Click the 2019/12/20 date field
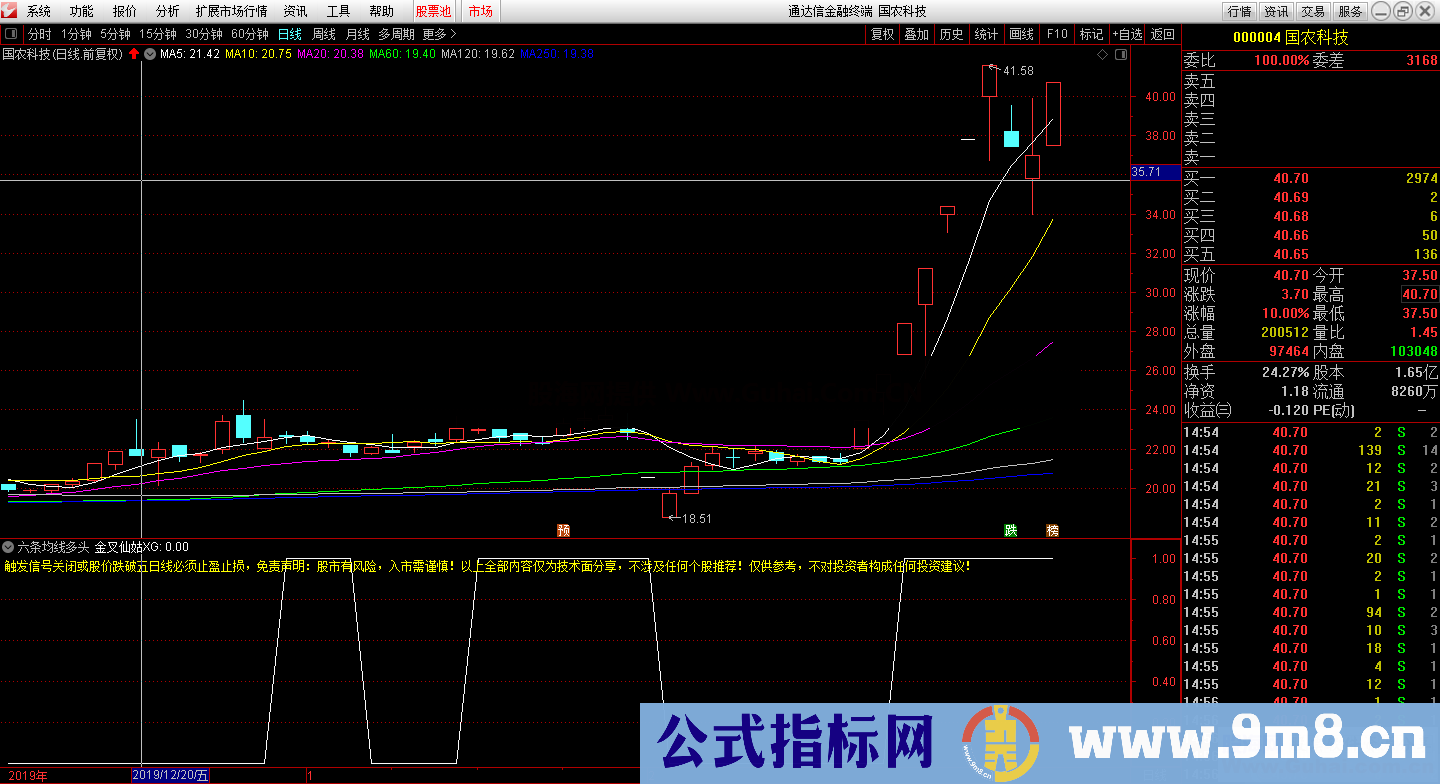Screen dimensions: 1440x784 pyautogui.click(x=168, y=774)
